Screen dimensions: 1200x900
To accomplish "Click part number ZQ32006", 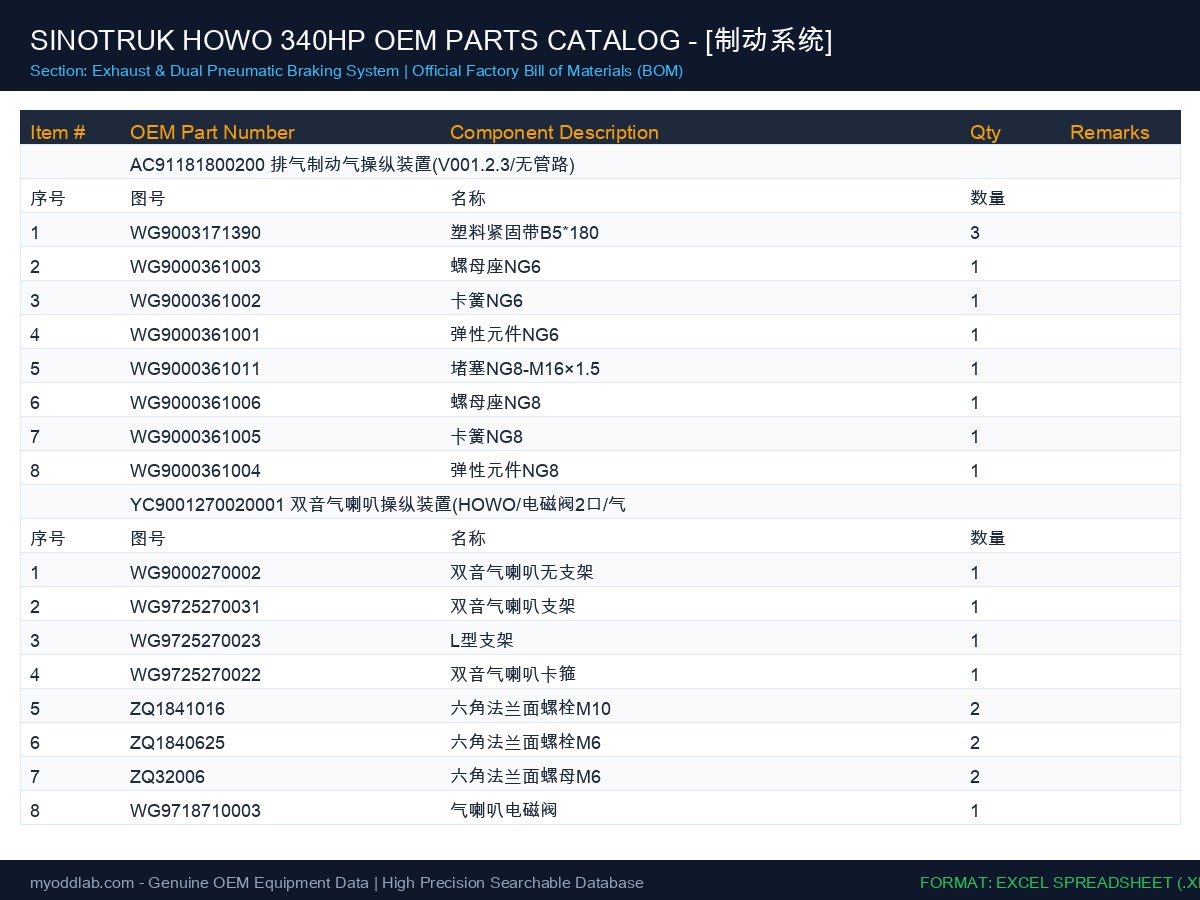I will point(167,777).
